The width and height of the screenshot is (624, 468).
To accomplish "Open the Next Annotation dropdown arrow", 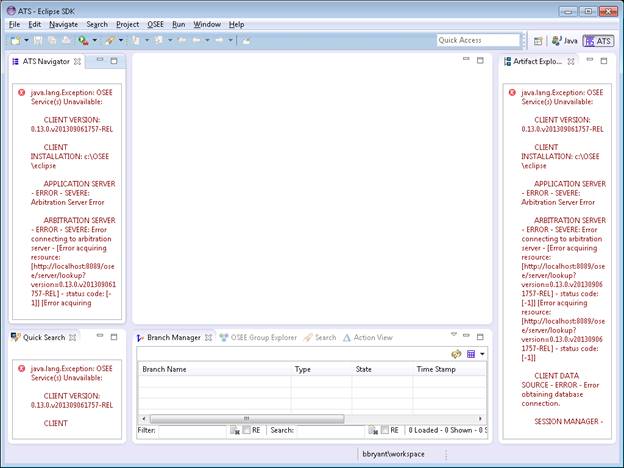I will 147,40.
